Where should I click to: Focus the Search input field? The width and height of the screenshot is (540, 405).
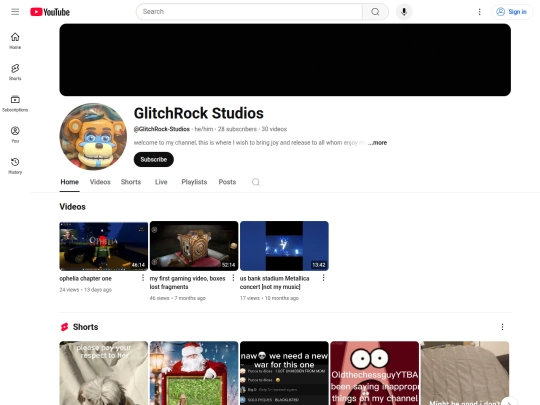point(249,12)
